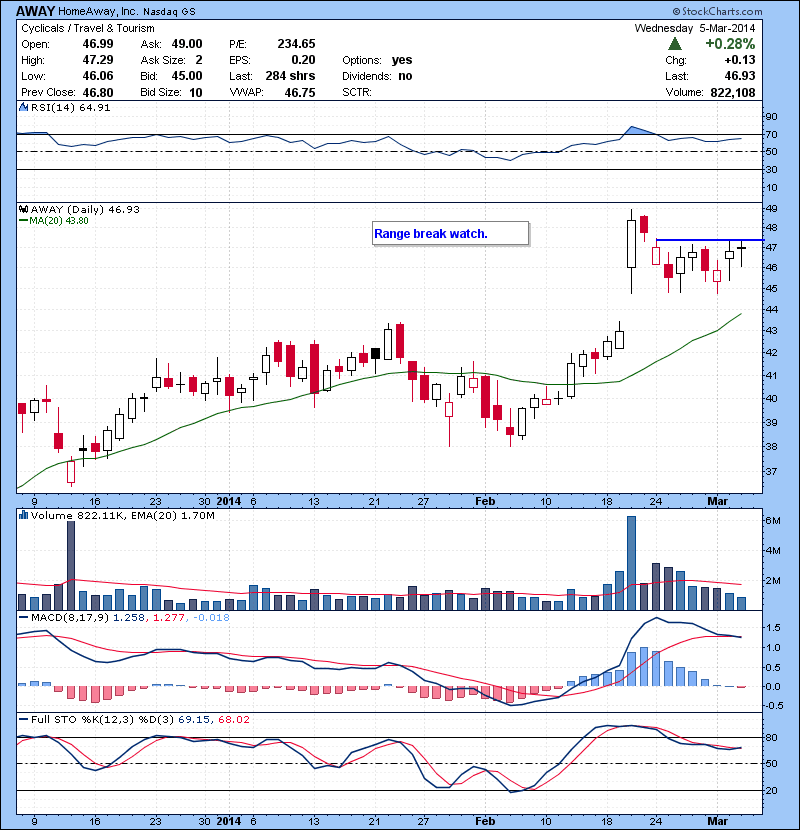Click the MA(20) green legend line
The image size is (800, 830).
point(23,221)
